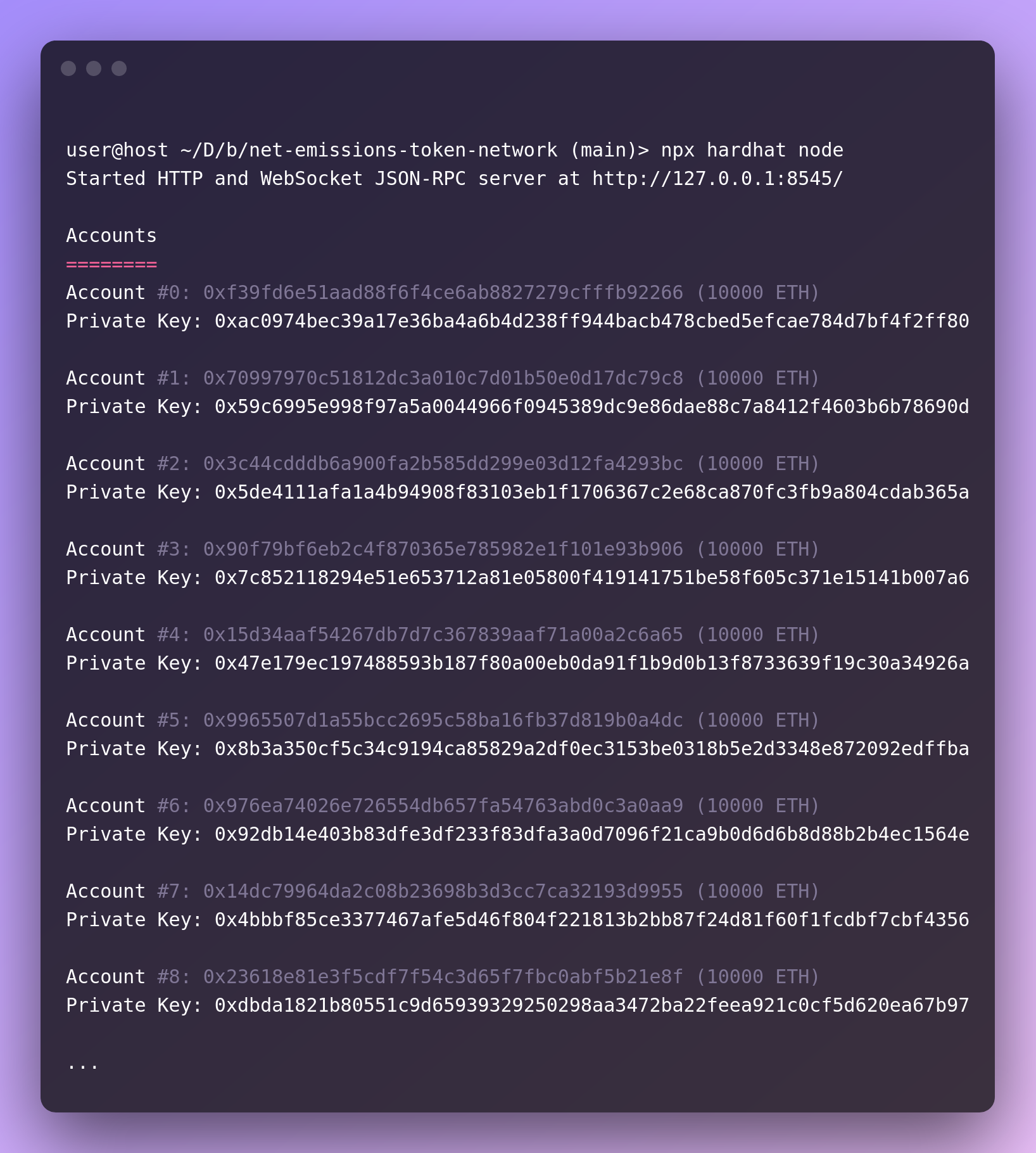Click the third gray window dot

pyautogui.click(x=119, y=68)
